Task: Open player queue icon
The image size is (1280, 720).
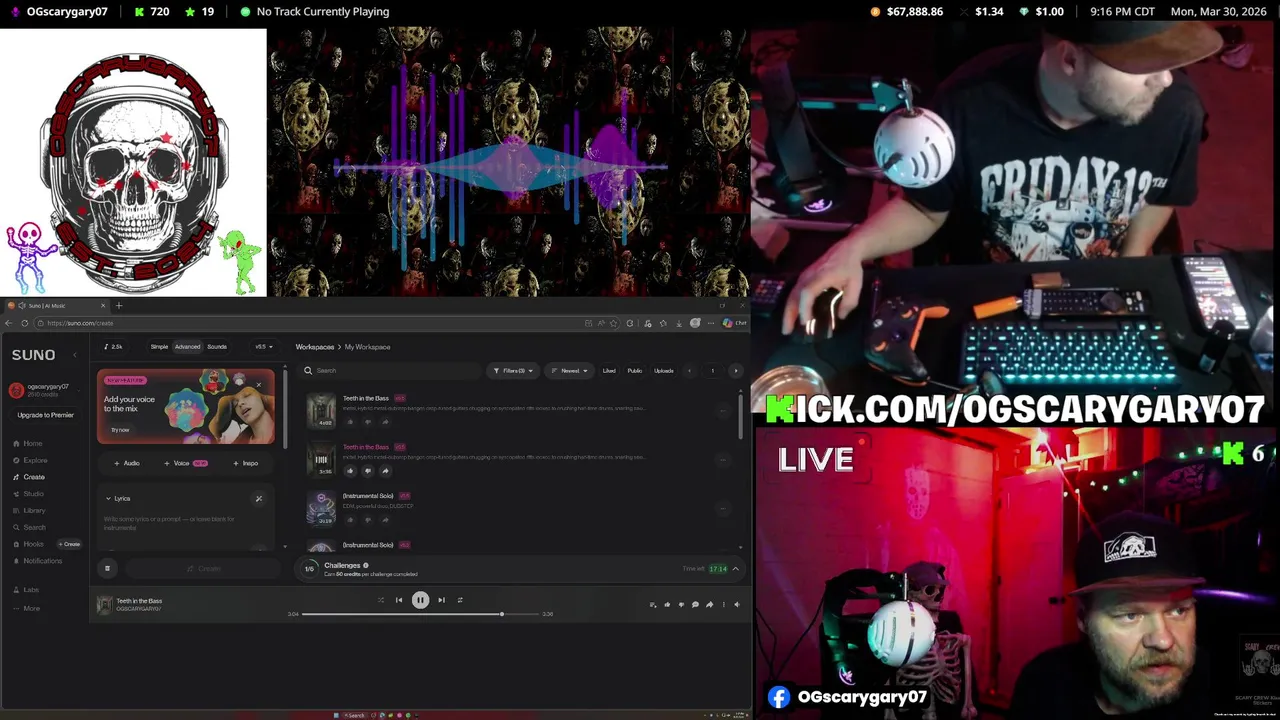Action: coord(653,604)
